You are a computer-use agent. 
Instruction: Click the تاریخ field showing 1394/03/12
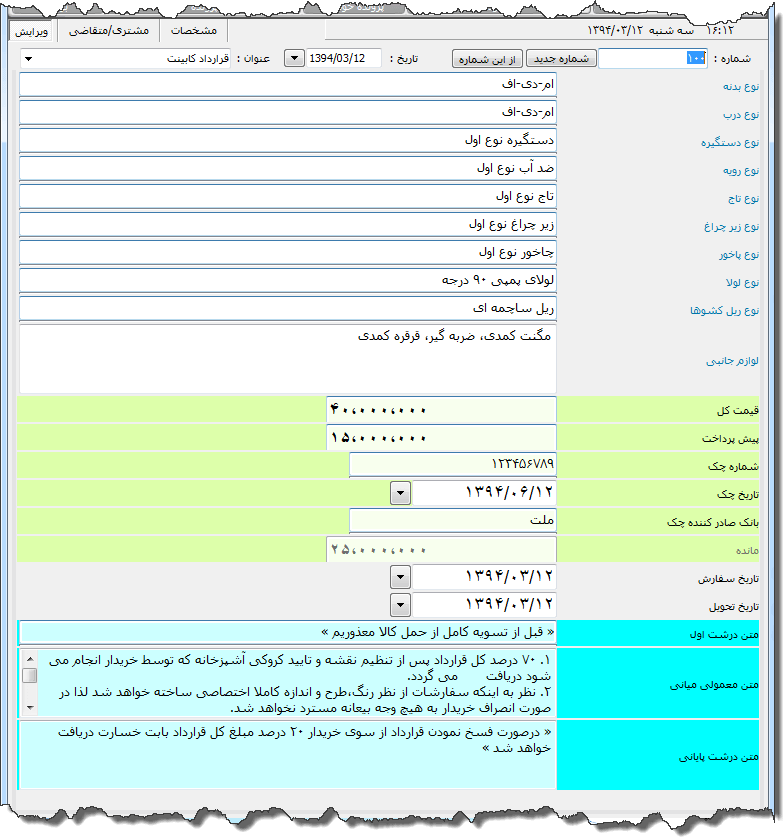point(344,58)
